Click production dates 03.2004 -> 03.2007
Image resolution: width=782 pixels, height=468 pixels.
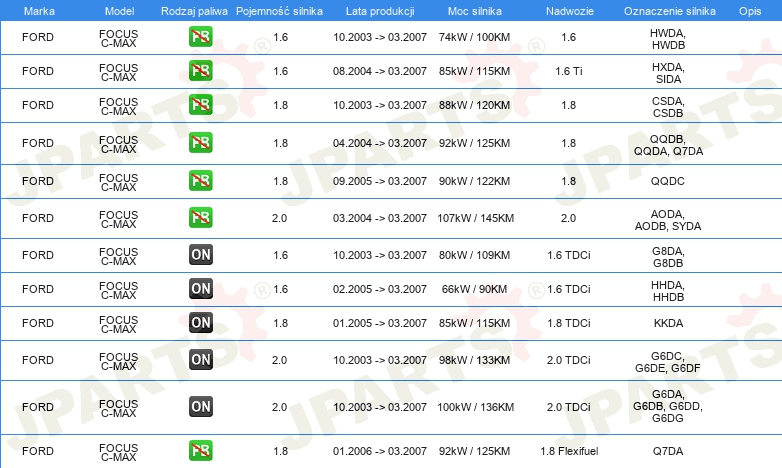click(x=380, y=218)
